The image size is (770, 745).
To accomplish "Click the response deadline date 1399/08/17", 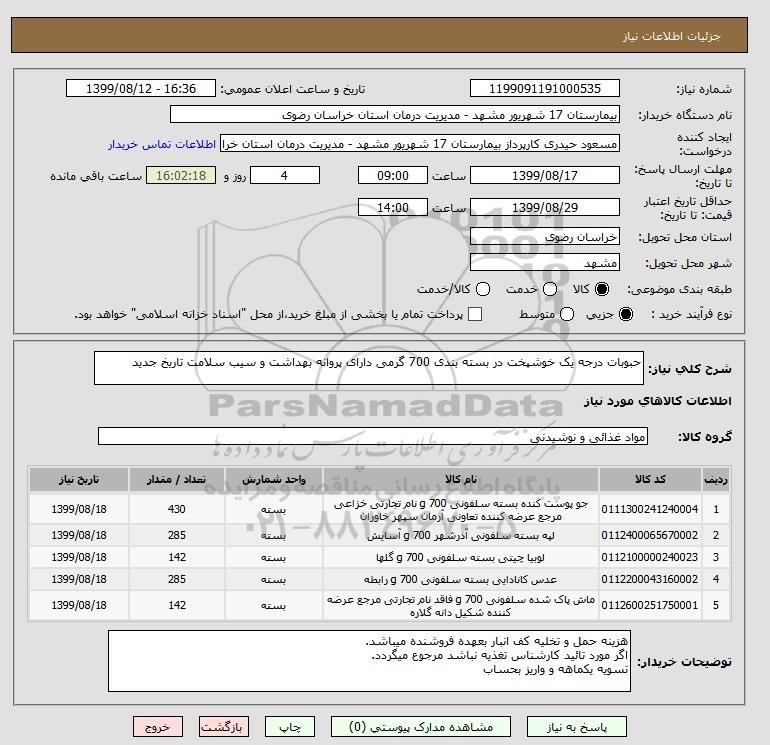I will [x=545, y=175].
